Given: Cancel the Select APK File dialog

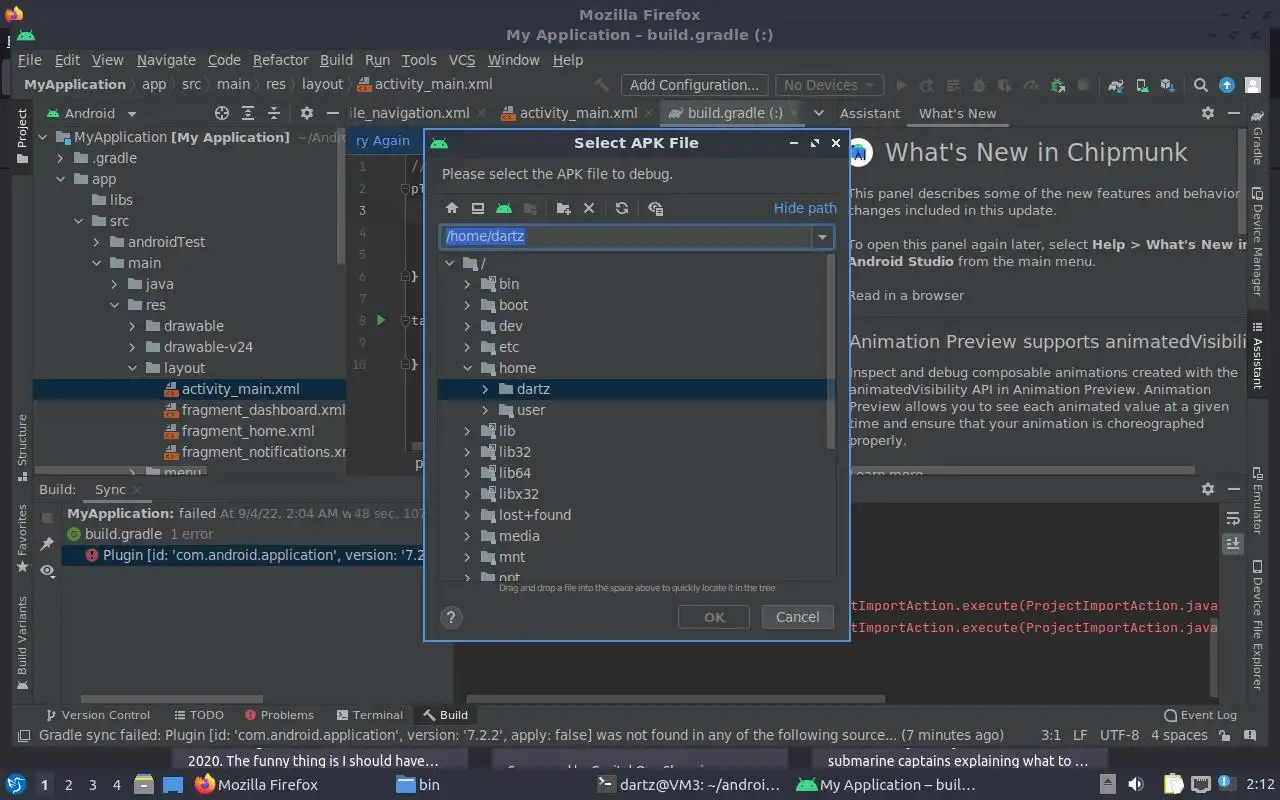Looking at the screenshot, I should tap(797, 617).
